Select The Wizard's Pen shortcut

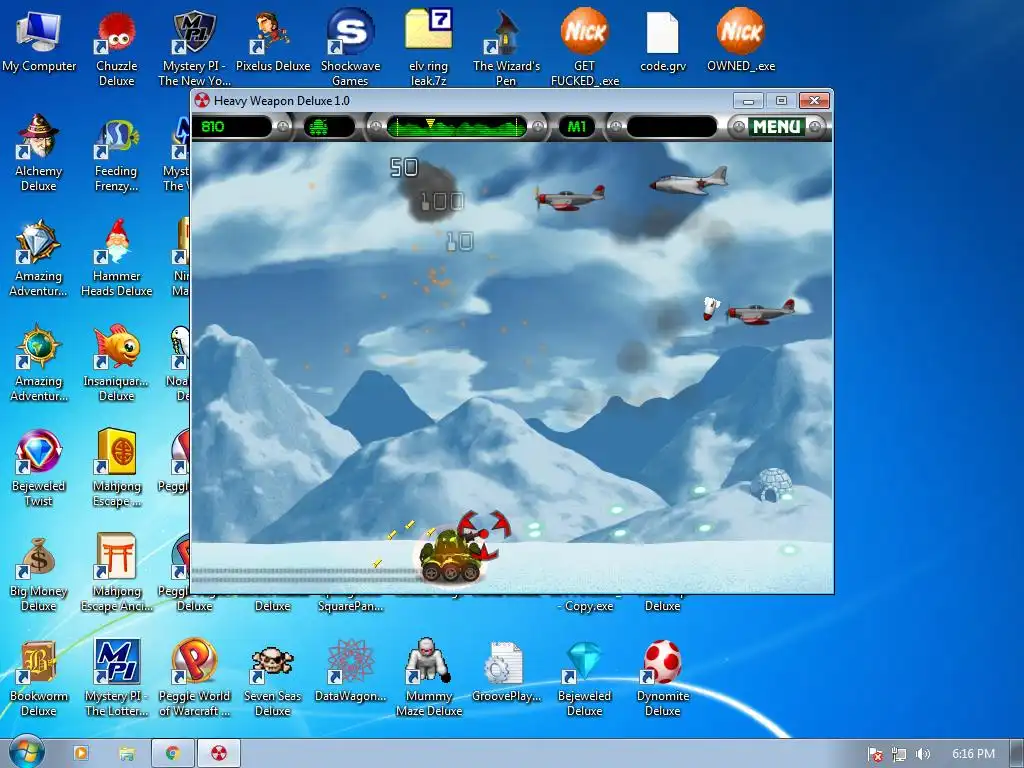pyautogui.click(x=506, y=50)
